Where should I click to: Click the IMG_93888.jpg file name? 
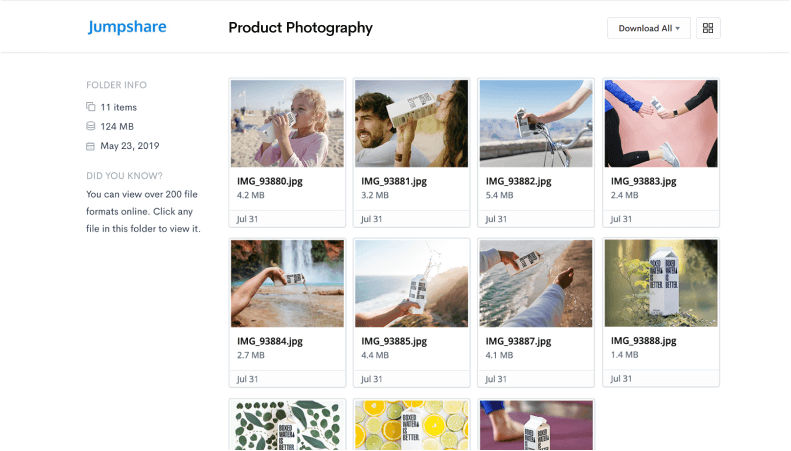(x=643, y=341)
